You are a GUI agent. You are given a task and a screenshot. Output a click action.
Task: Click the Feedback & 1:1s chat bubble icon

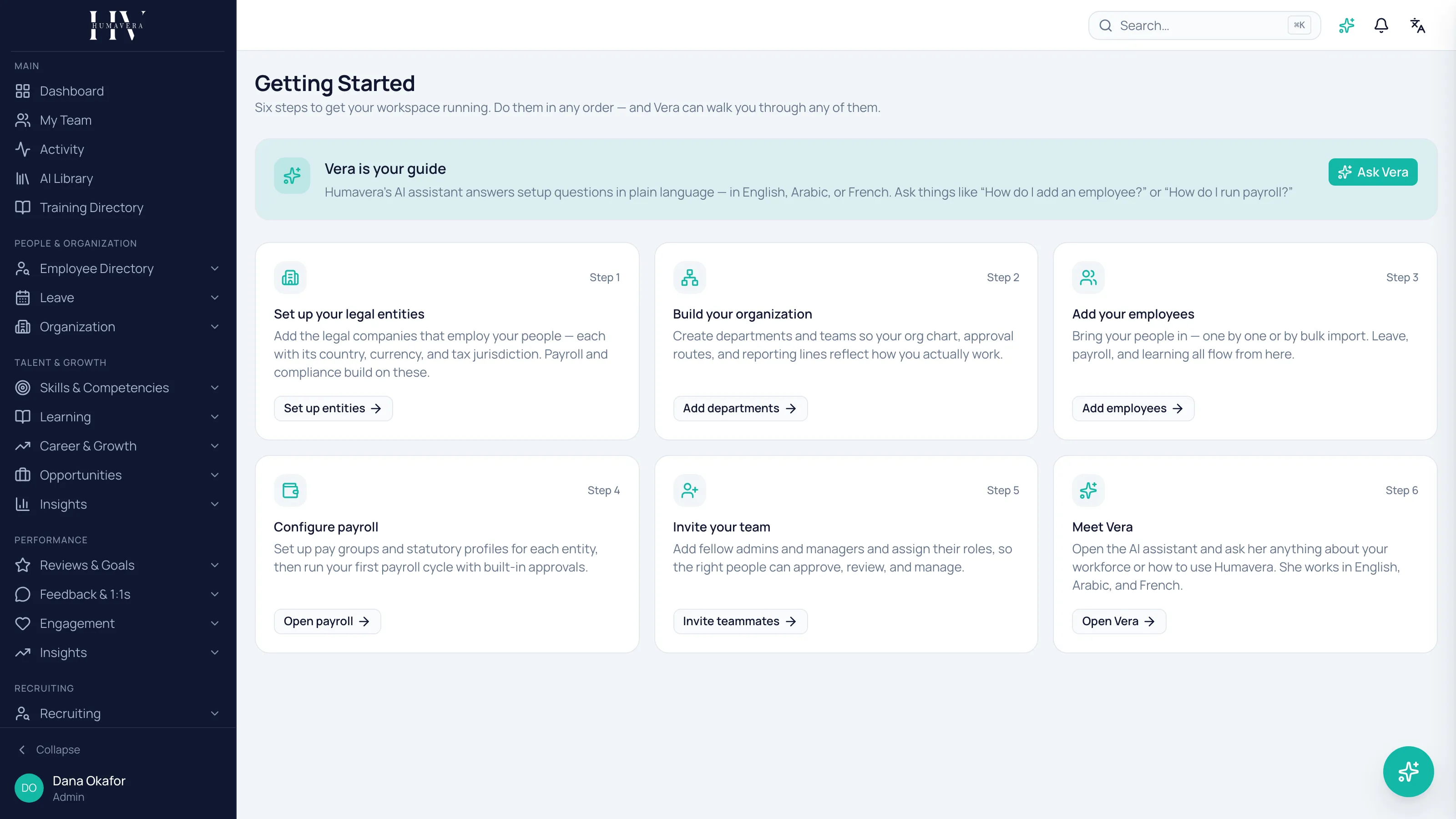coord(23,595)
